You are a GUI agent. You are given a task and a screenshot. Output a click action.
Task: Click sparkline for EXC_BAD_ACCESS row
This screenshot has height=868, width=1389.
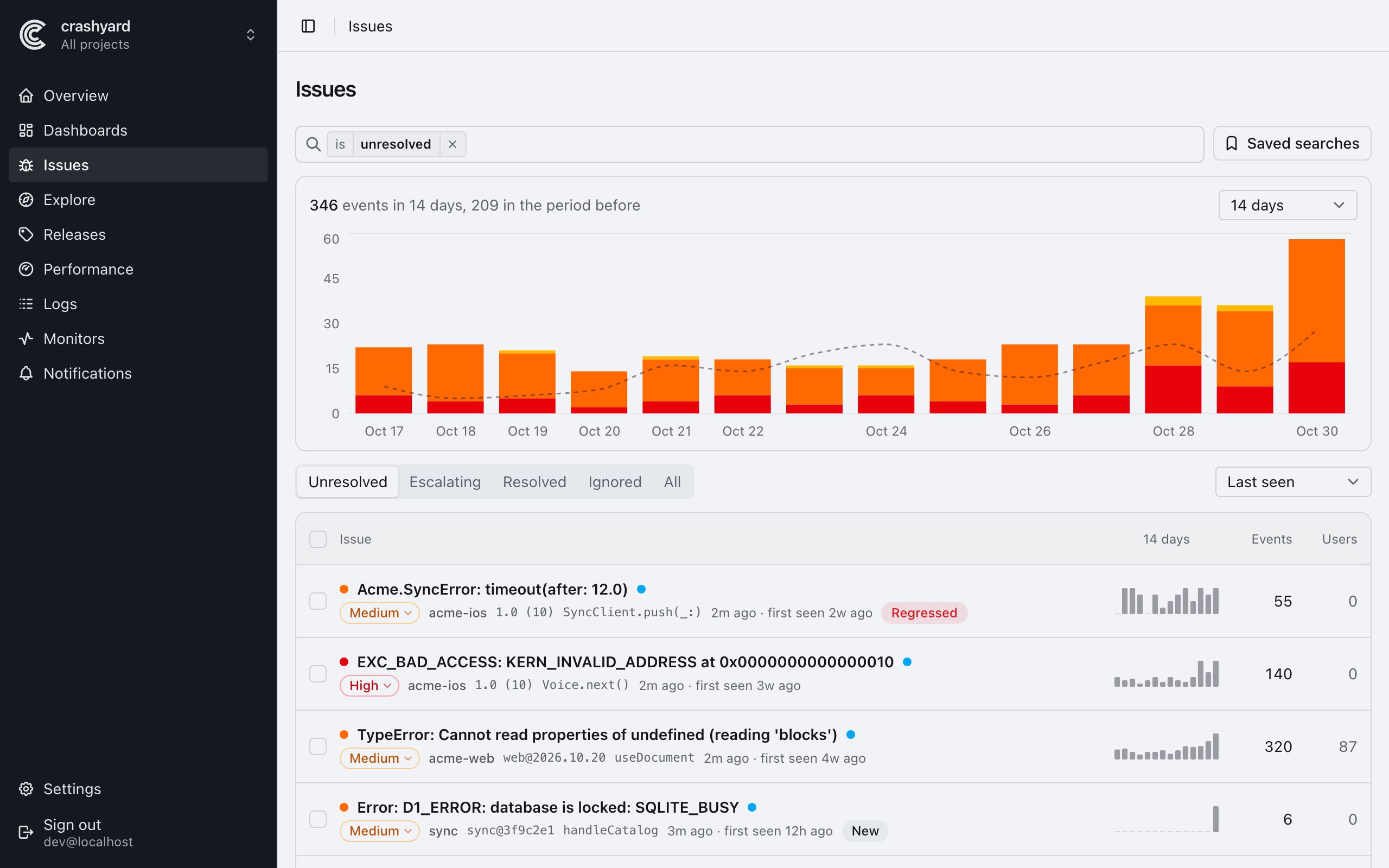point(1167,674)
